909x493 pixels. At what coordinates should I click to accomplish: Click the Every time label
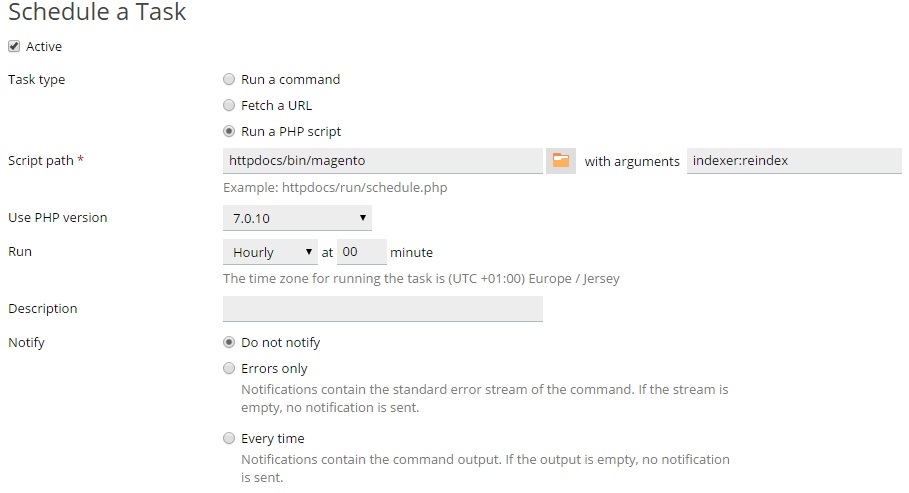tap(272, 438)
